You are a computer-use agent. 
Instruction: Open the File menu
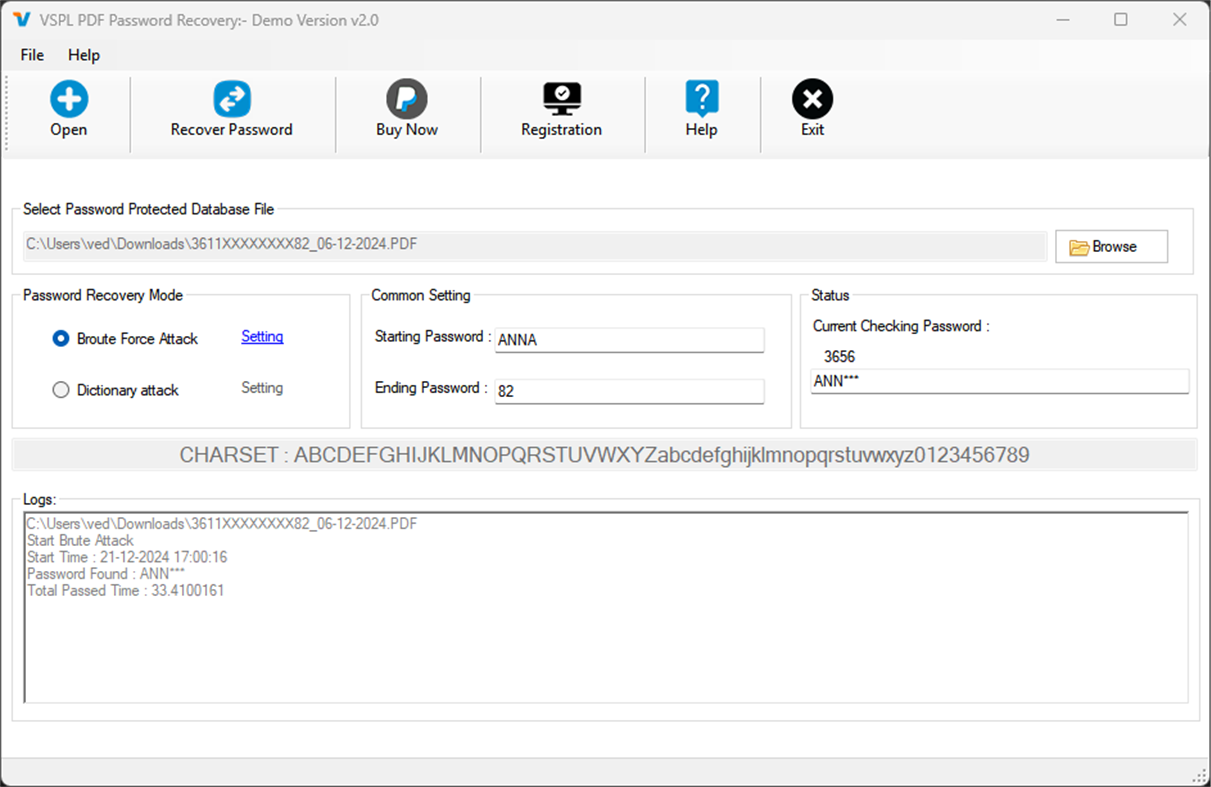pyautogui.click(x=31, y=55)
